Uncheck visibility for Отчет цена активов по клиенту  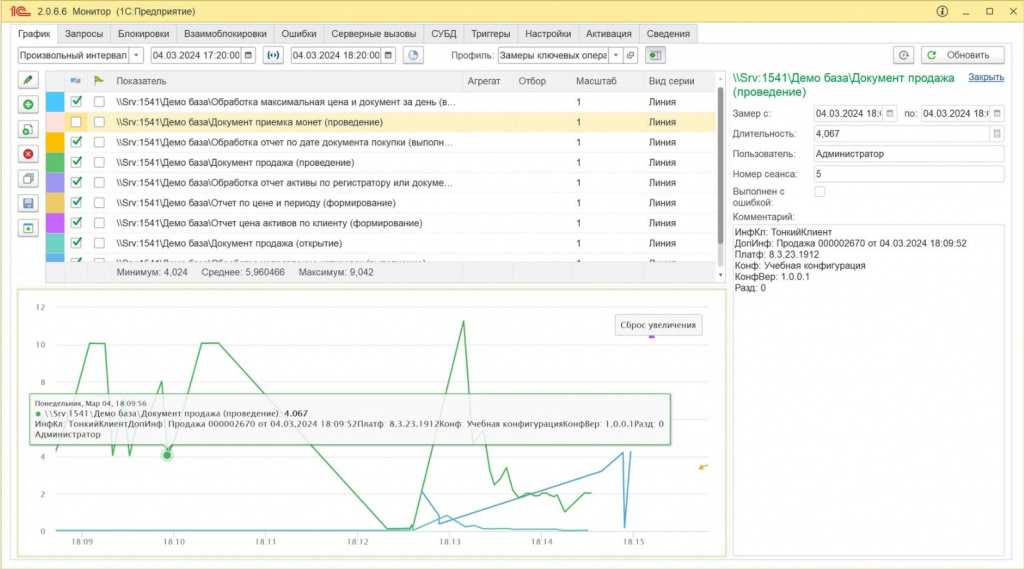tap(76, 223)
